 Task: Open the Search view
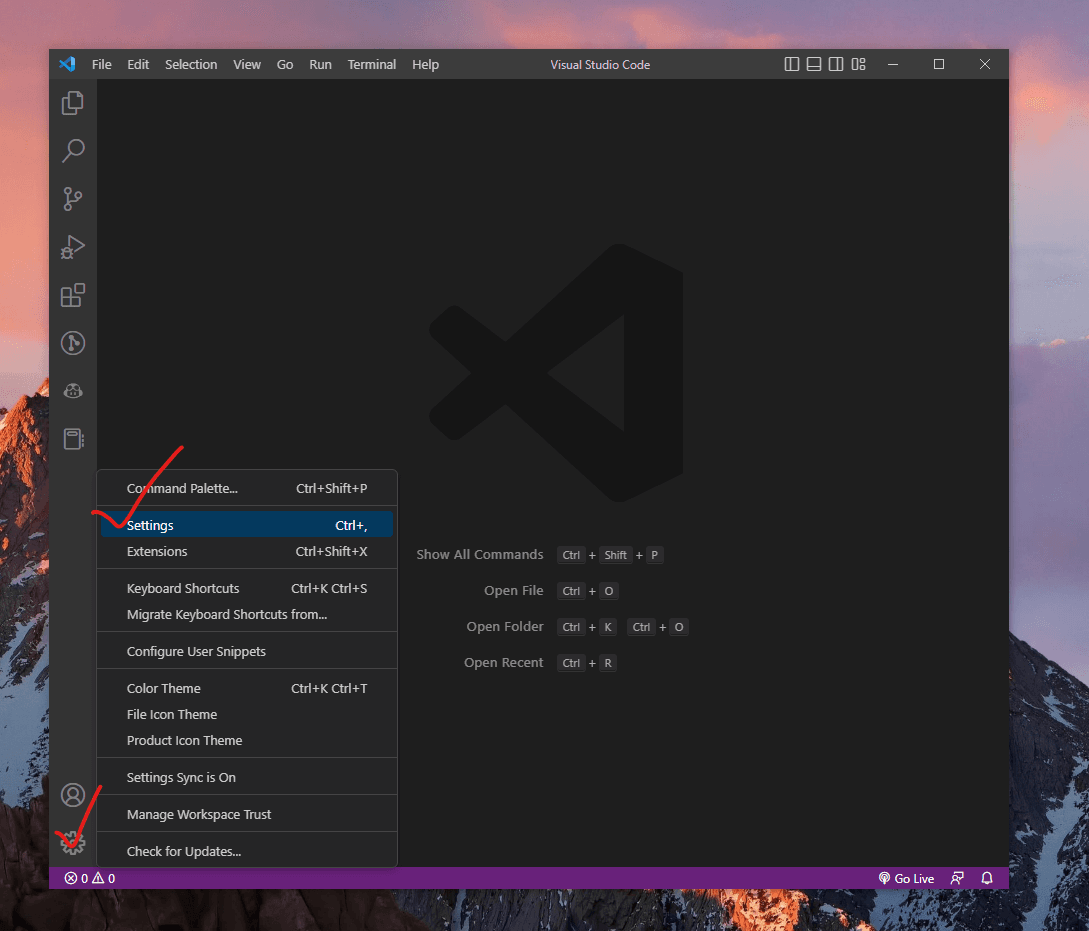(73, 151)
